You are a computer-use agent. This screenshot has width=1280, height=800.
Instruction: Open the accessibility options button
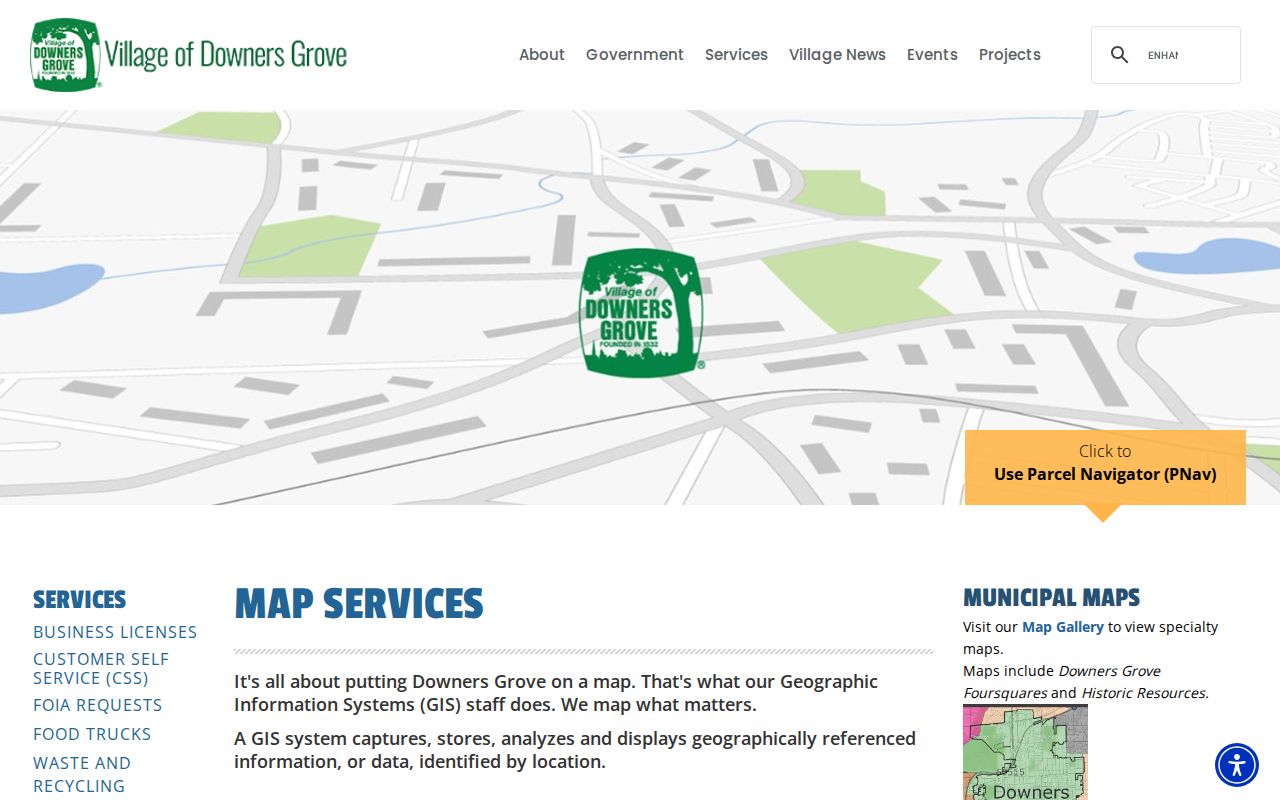tap(1237, 765)
